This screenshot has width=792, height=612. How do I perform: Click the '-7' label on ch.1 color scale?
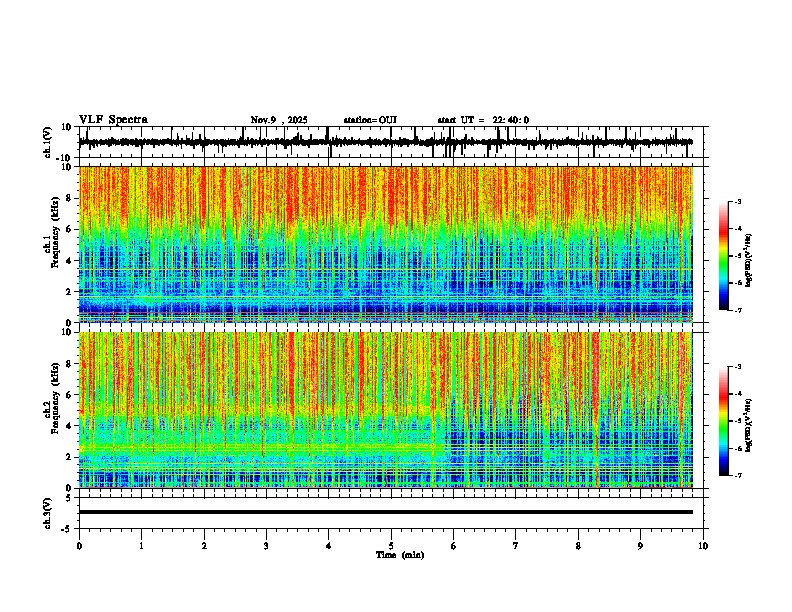(x=738, y=310)
